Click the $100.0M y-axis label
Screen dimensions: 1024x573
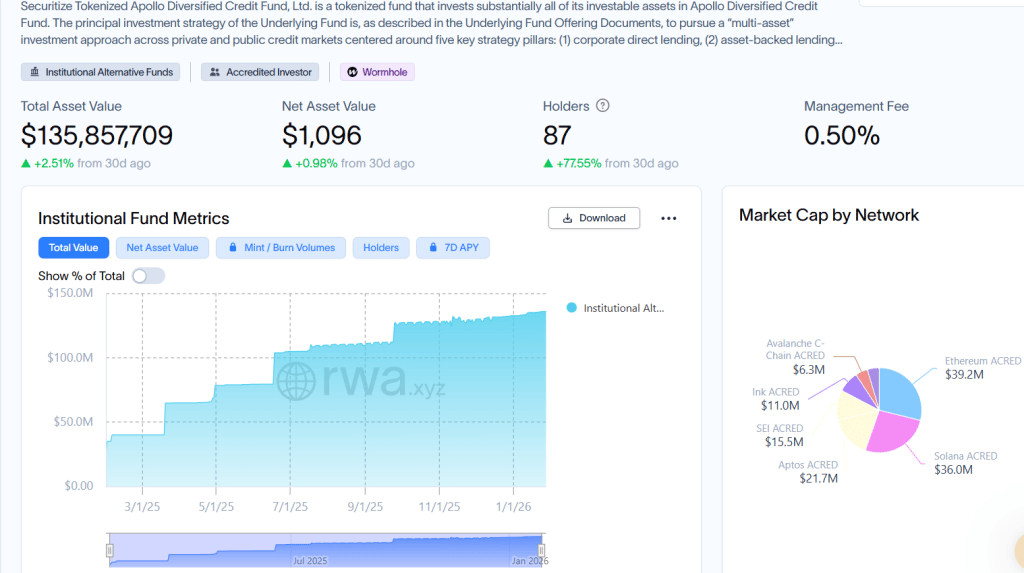pyautogui.click(x=70, y=357)
